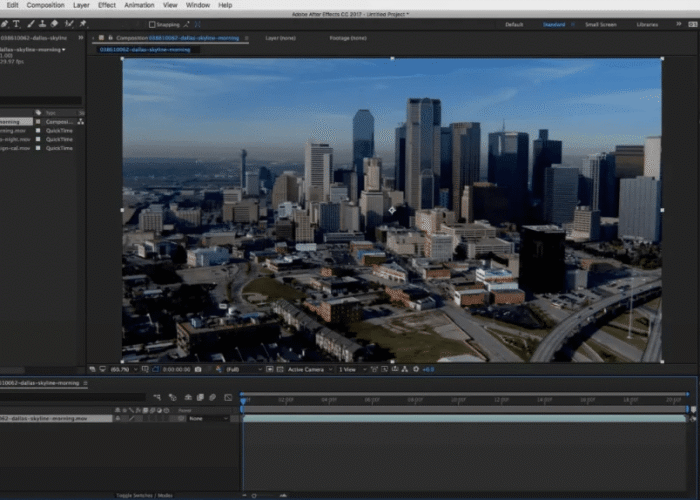This screenshot has height=500, width=700.
Task: Toggle pixel aspect ratio correction icon
Action: (x=374, y=369)
